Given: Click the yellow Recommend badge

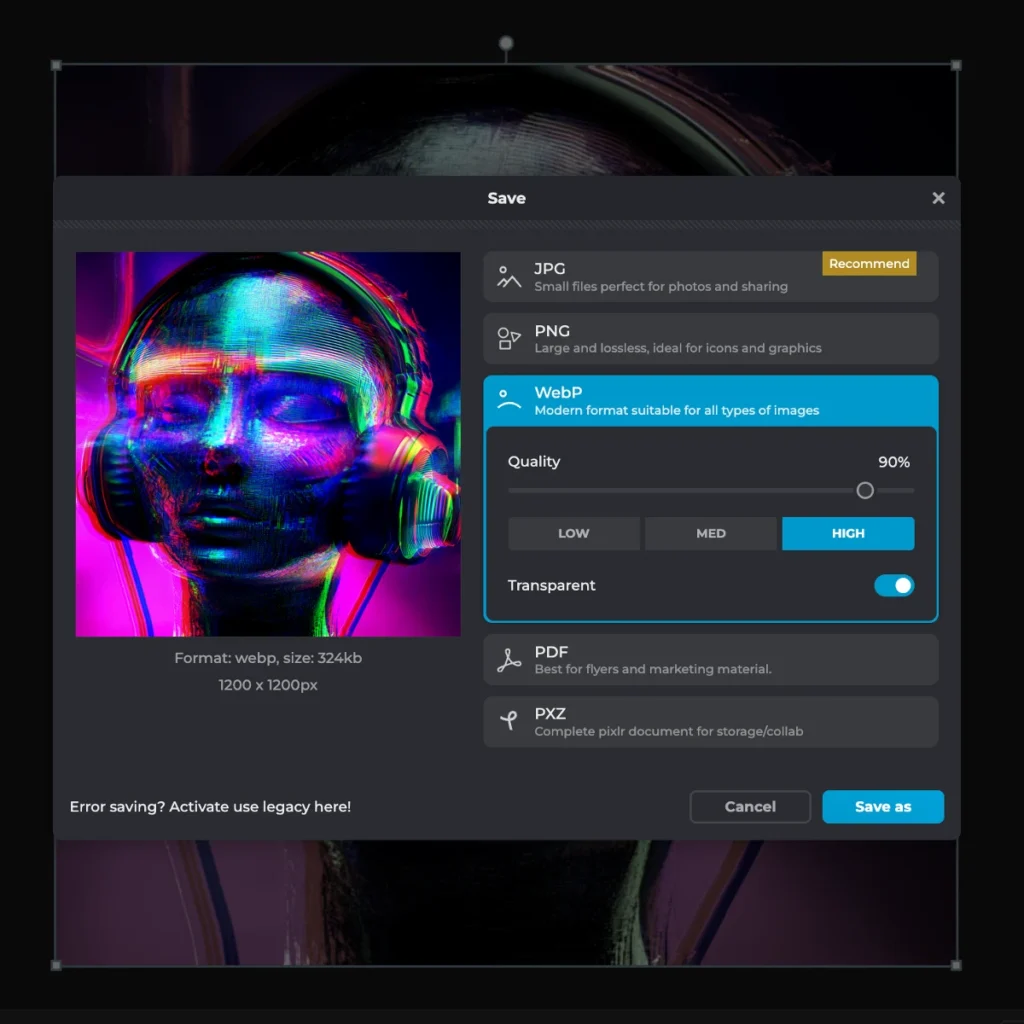Looking at the screenshot, I should (x=869, y=264).
